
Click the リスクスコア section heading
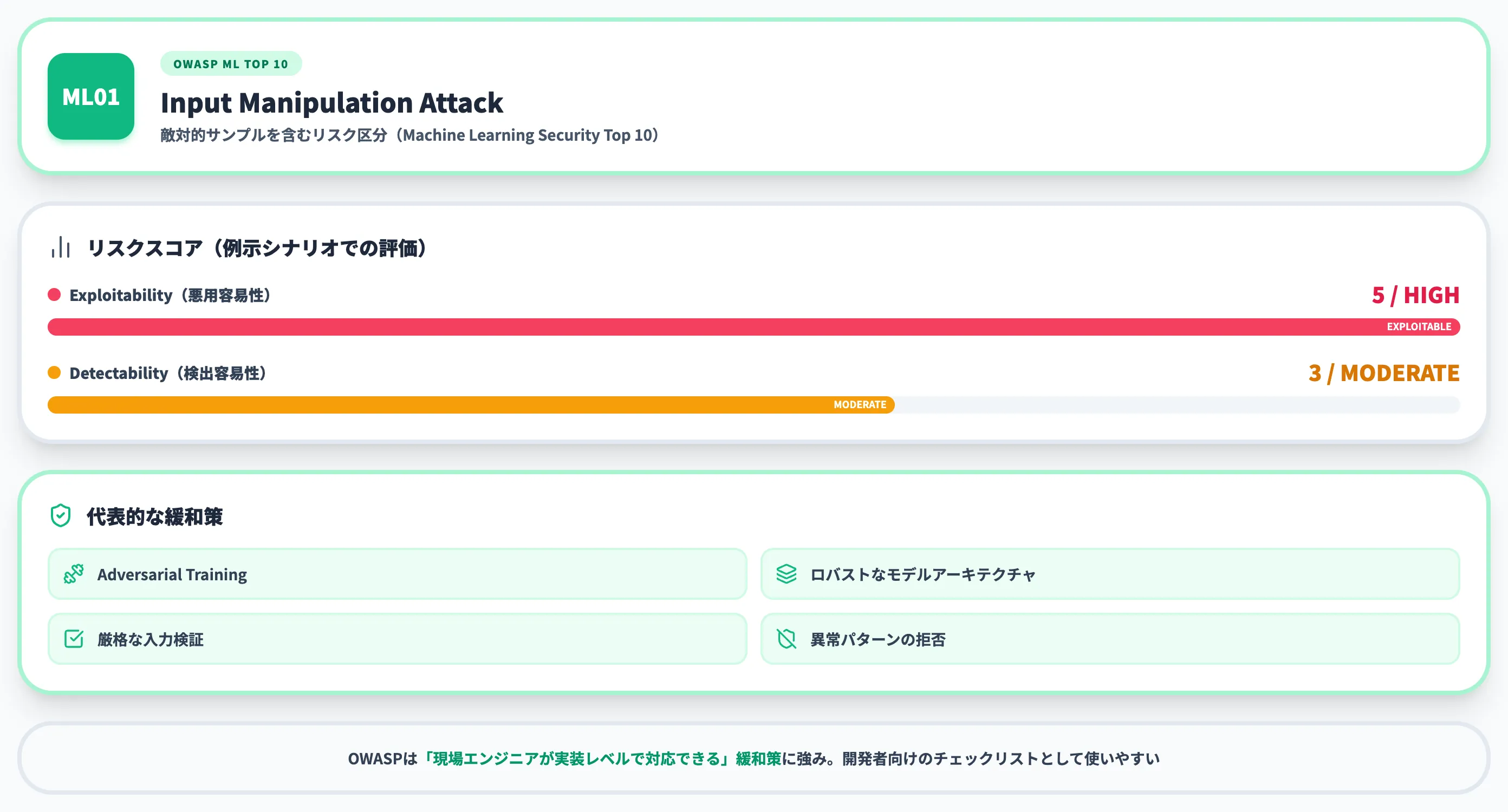tap(257, 248)
